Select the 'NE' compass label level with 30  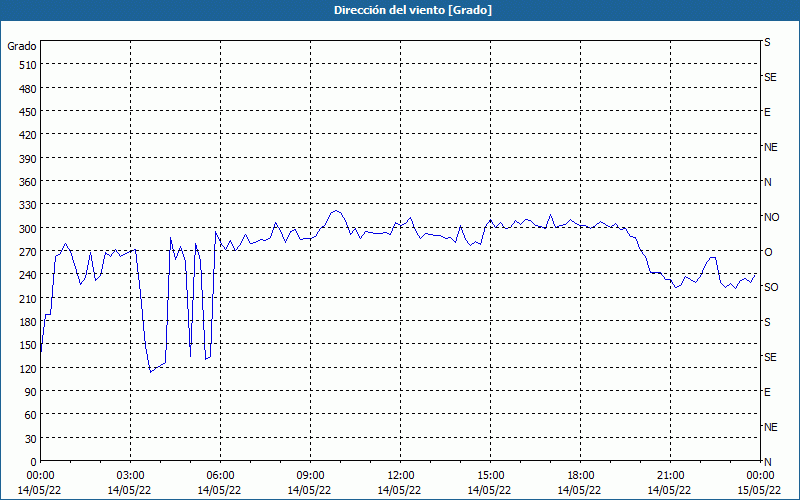(771, 427)
